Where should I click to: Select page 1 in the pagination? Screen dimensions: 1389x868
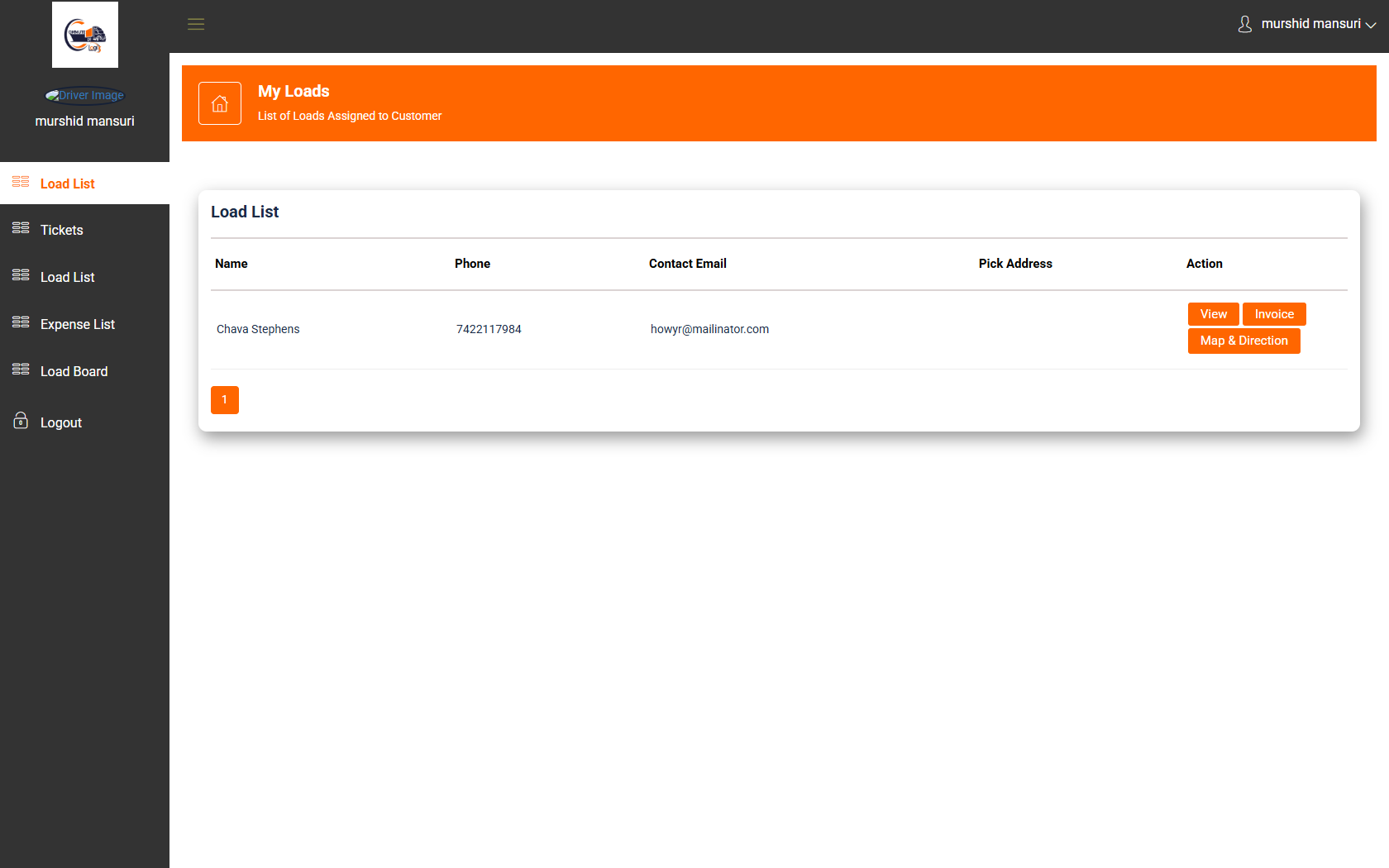(224, 400)
